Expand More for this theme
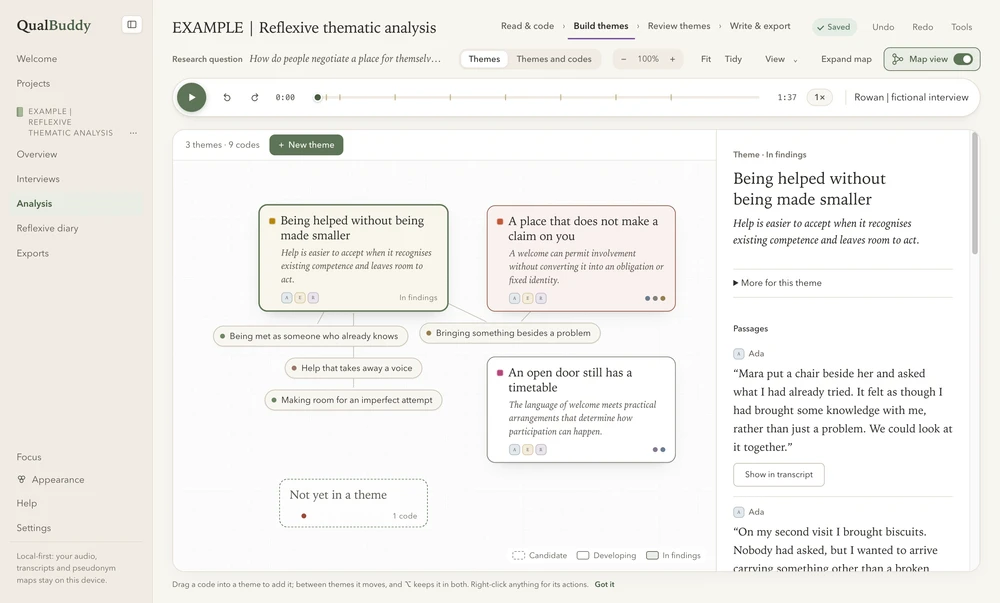1000x603 pixels. click(777, 283)
